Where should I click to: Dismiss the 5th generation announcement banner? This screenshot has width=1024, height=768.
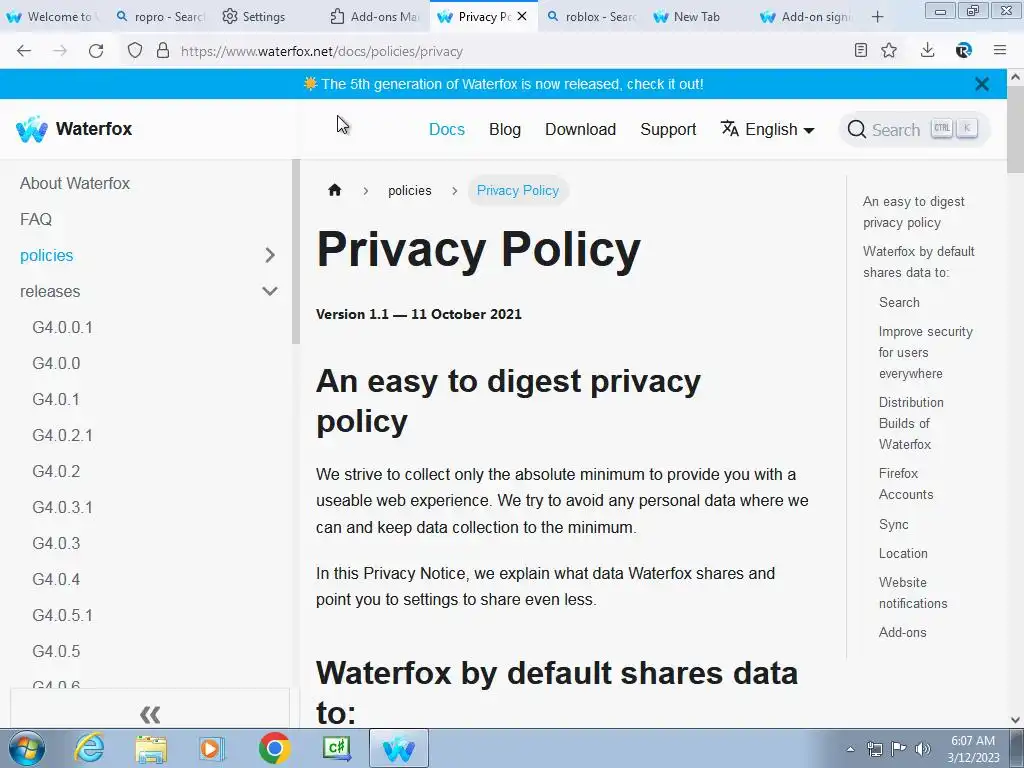(982, 84)
